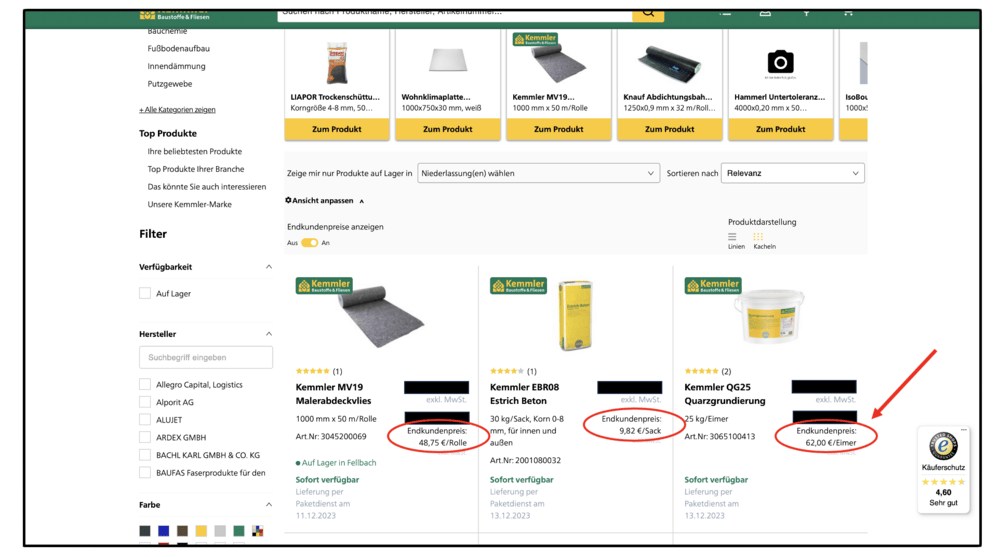
Task: Select the yellow color swatch
Action: pos(202,531)
